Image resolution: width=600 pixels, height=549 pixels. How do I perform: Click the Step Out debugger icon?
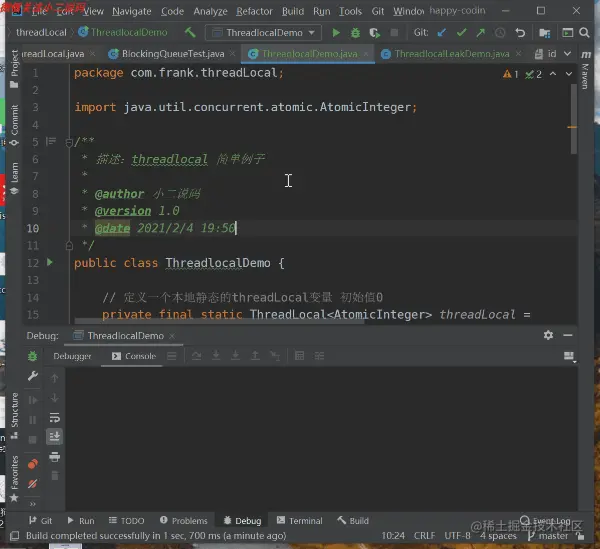255,356
